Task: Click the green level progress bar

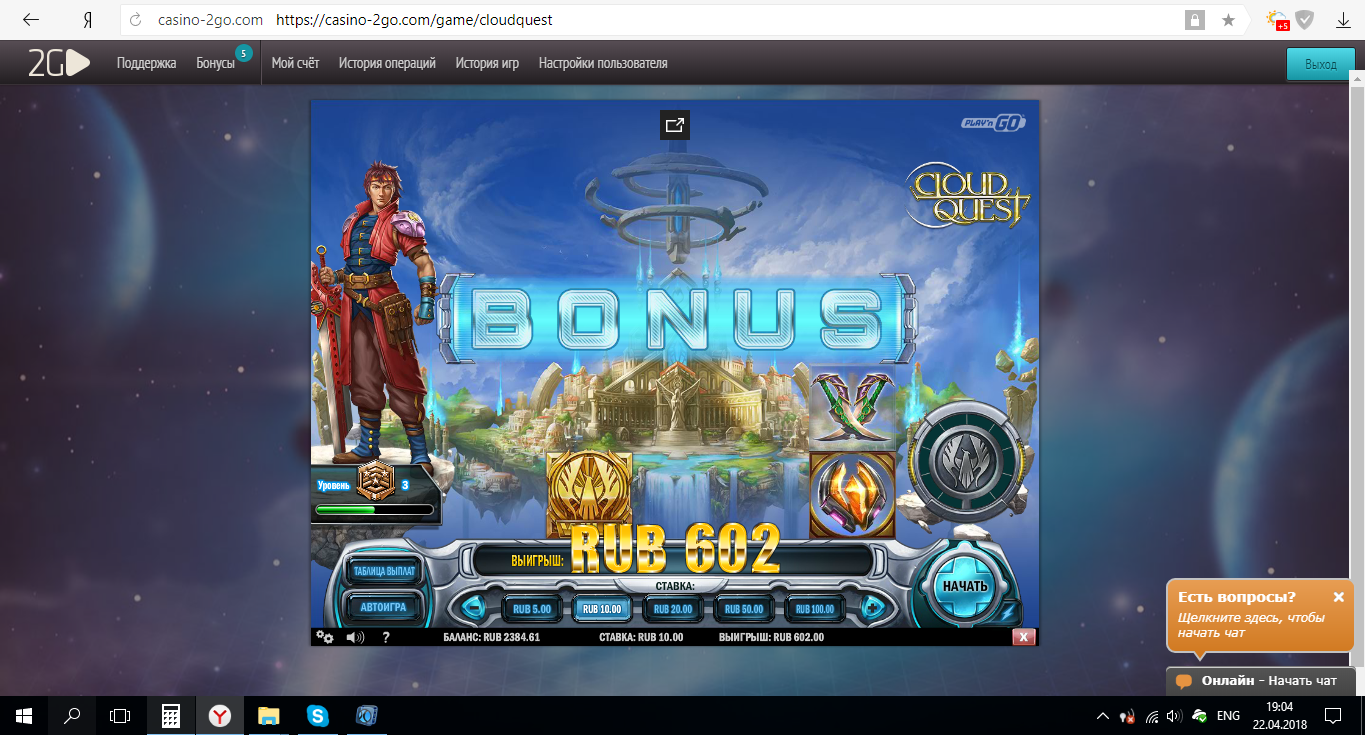Action: coord(375,510)
